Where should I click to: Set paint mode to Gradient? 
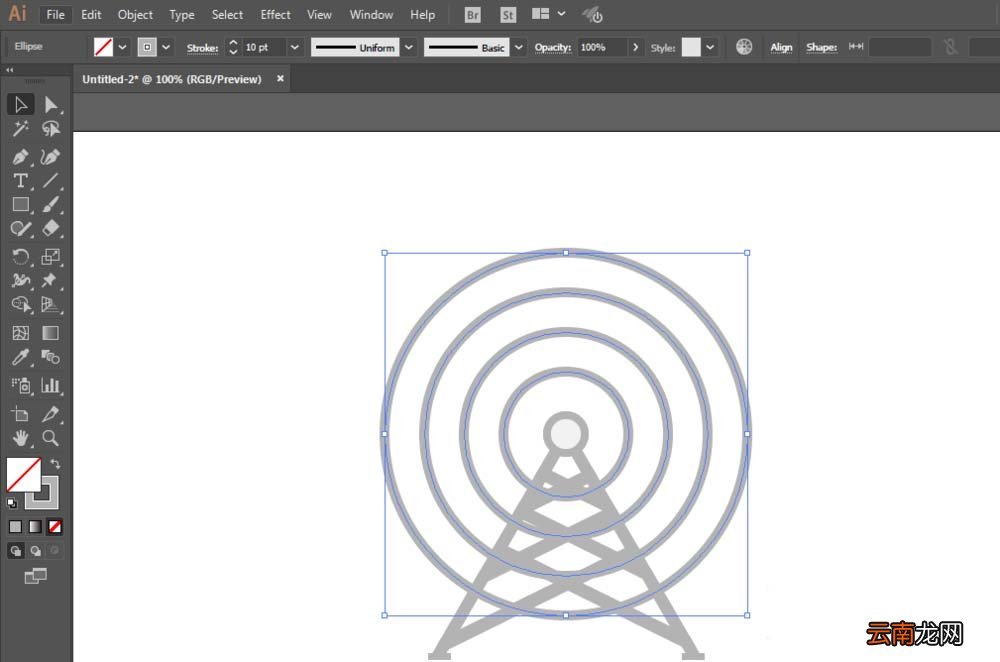(x=35, y=527)
